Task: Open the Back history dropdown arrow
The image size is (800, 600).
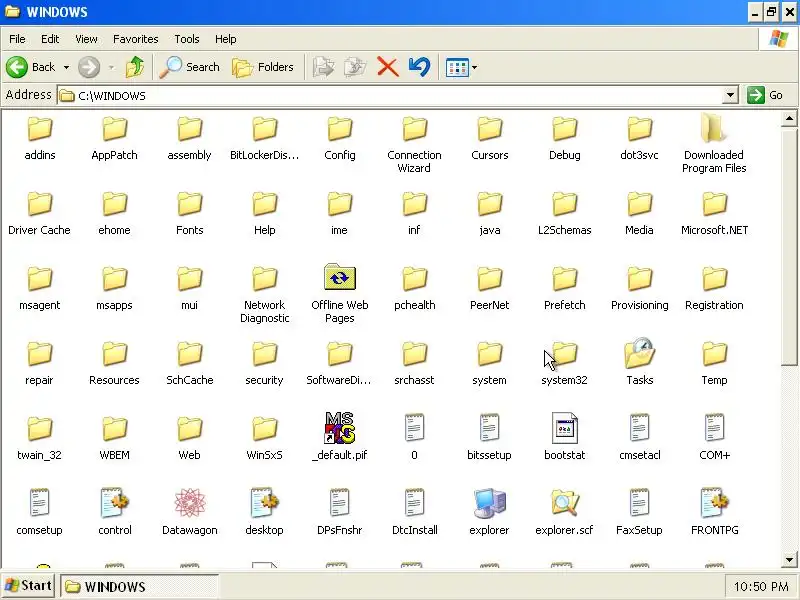Action: pyautogui.click(x=66, y=67)
